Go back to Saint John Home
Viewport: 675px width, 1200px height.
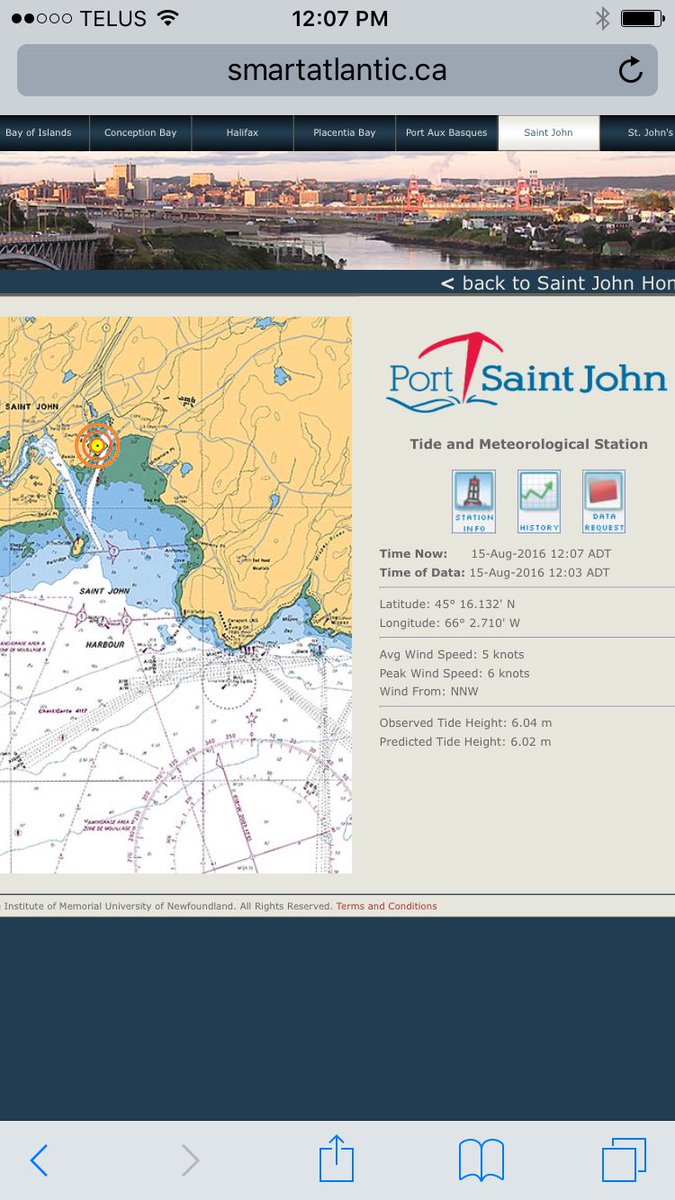tap(557, 283)
